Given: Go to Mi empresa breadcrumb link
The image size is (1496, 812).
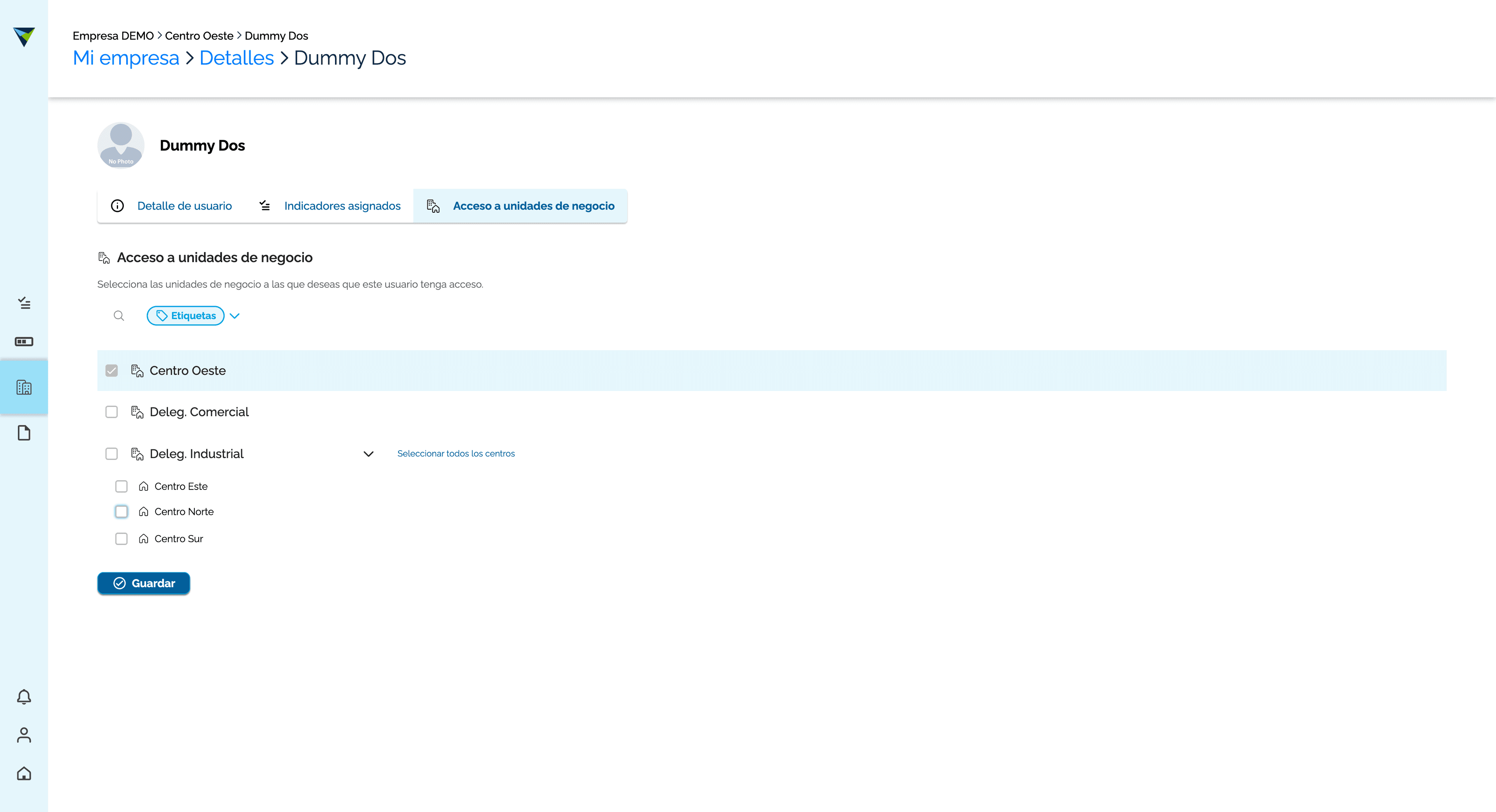Looking at the screenshot, I should click(x=126, y=58).
